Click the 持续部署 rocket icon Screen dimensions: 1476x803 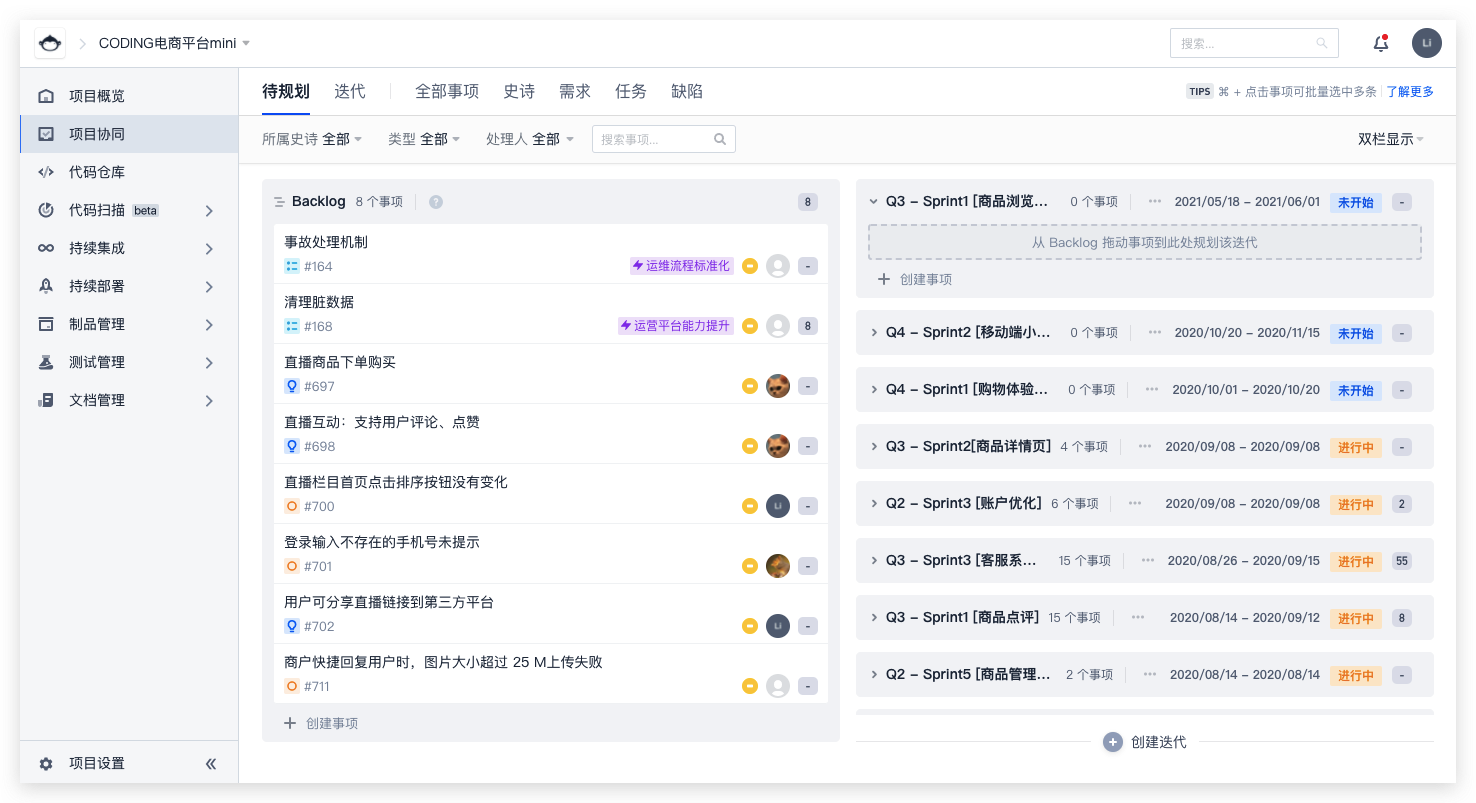46,286
